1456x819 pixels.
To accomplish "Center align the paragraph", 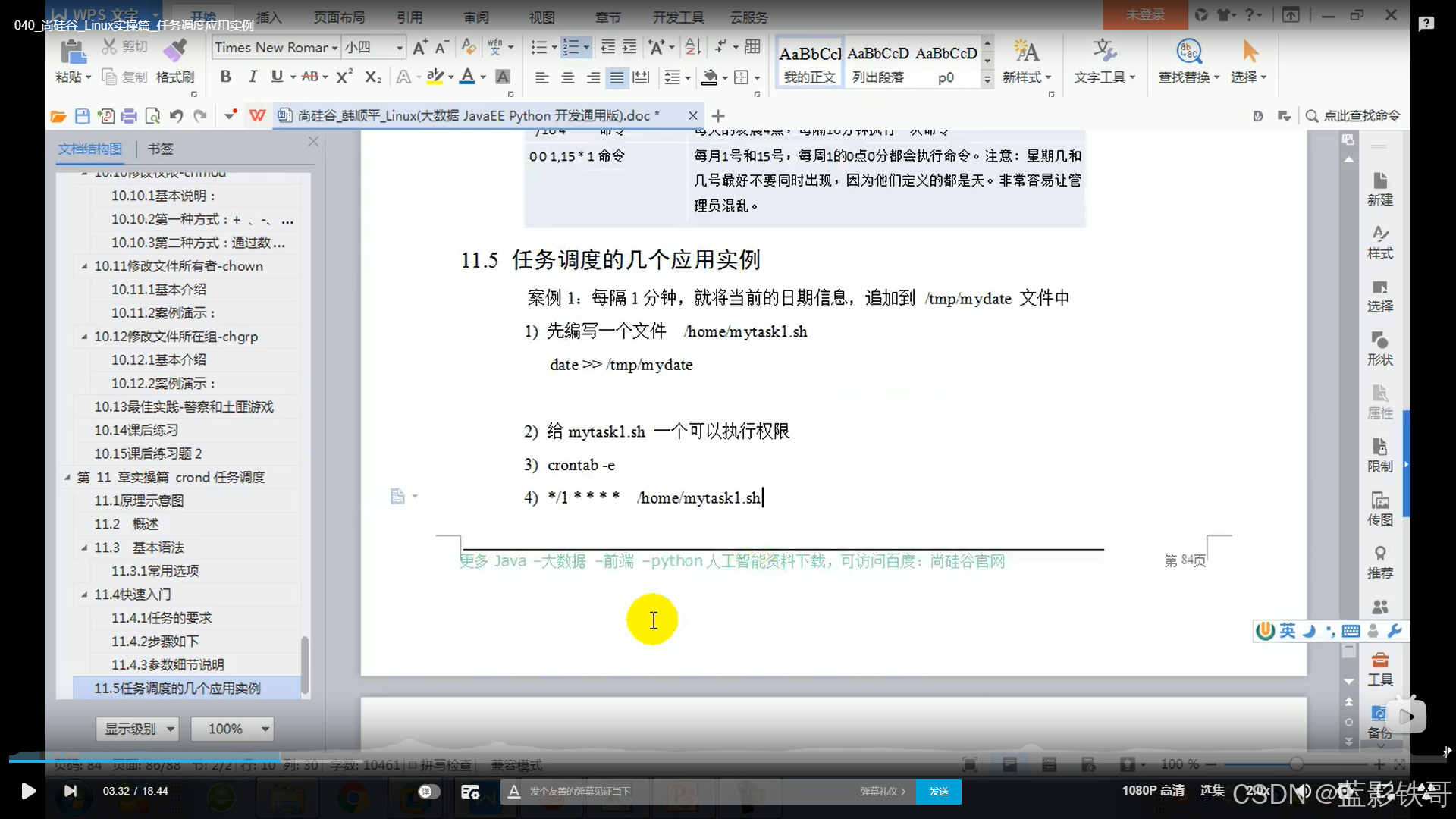I will (x=567, y=77).
